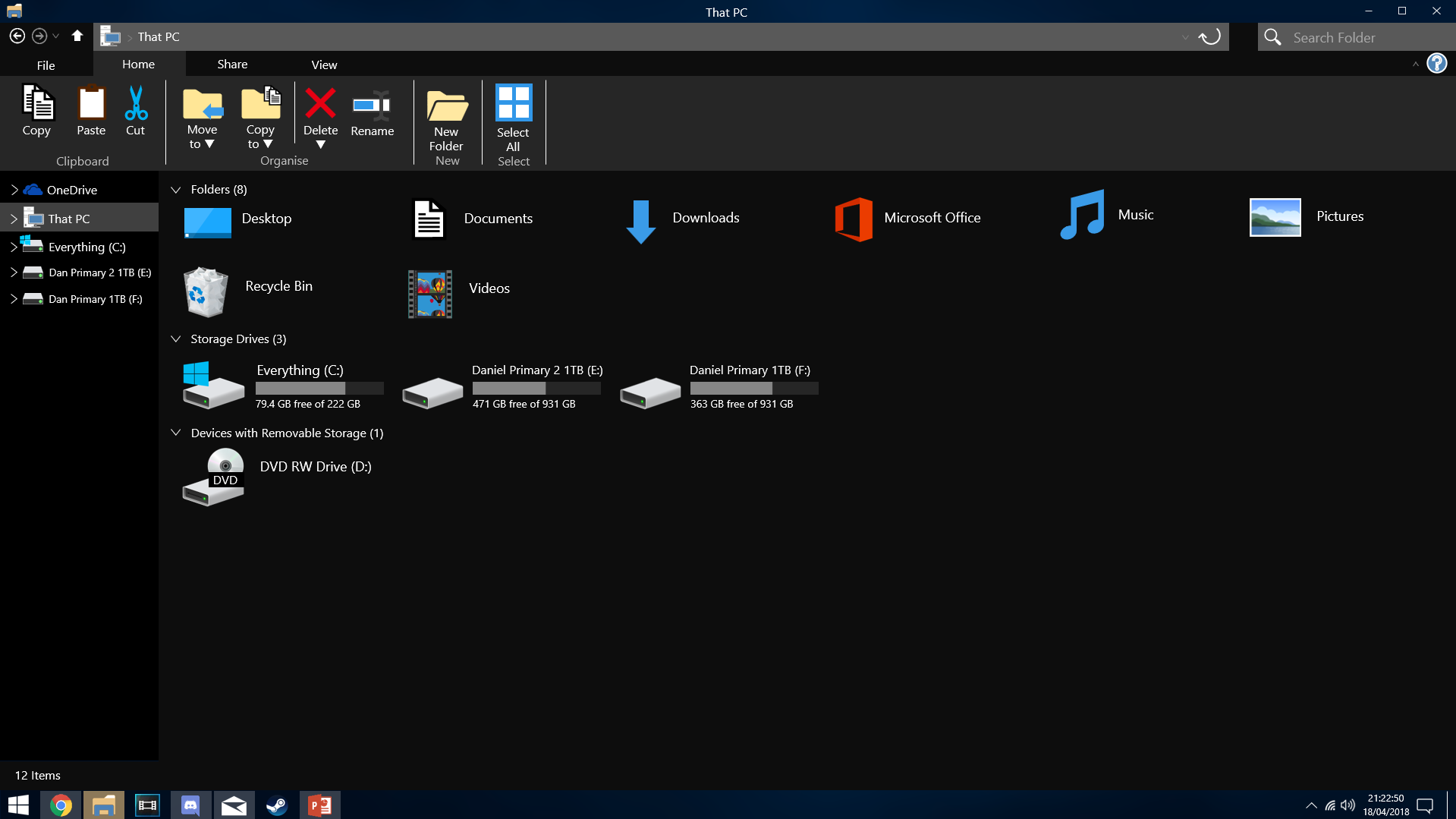Open the Share ribbon tab
Image resolution: width=1456 pixels, height=819 pixels.
pos(232,65)
